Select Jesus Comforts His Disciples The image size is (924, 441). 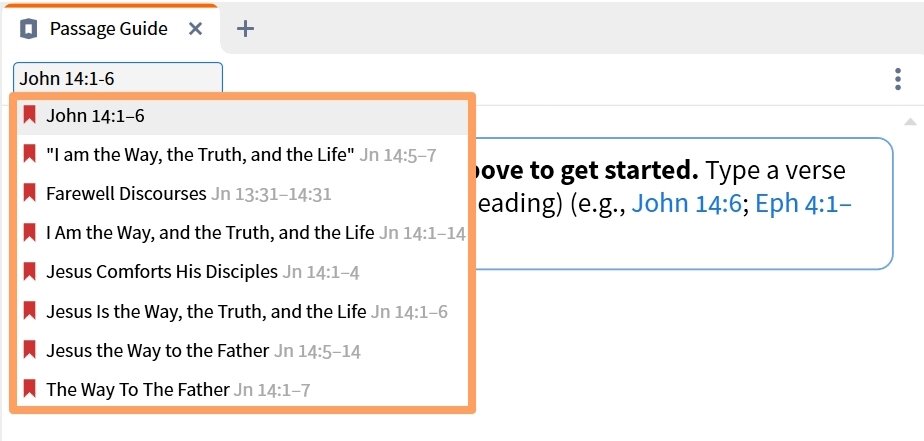[x=162, y=272]
